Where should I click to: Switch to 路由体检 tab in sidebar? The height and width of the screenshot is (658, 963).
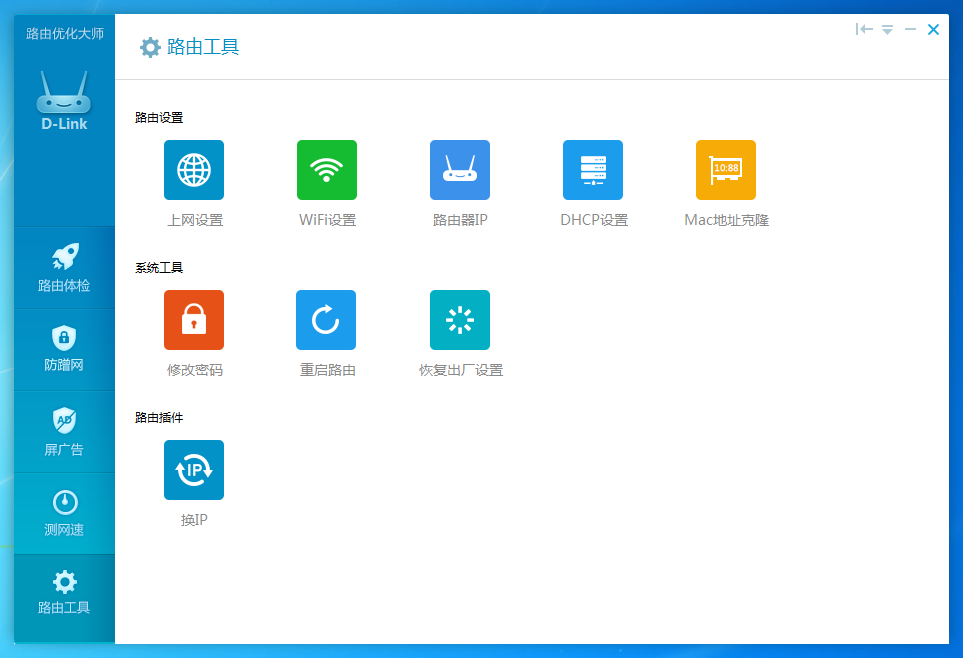[64, 268]
